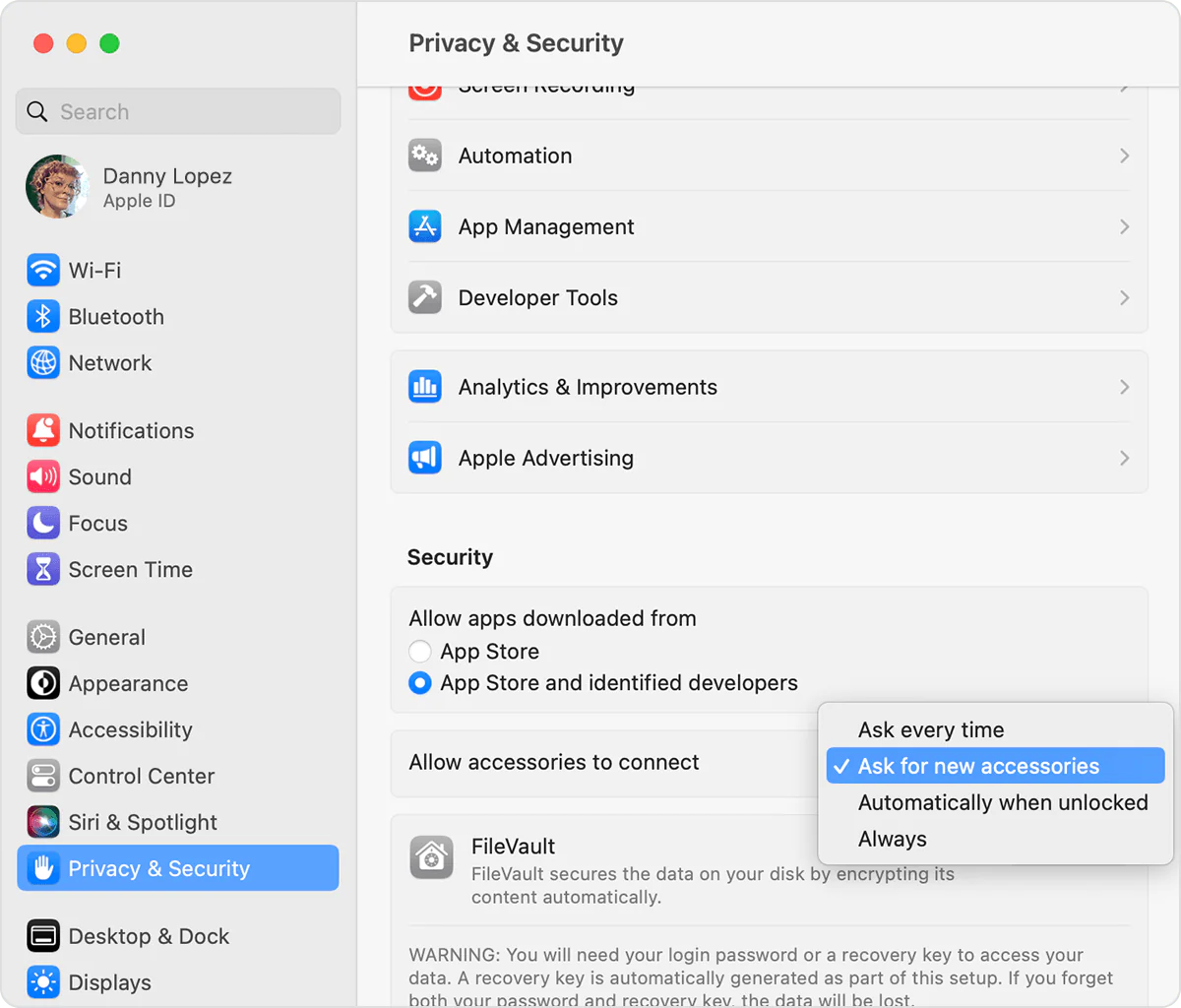Pick Always in the accessories menu
Viewport: 1181px width, 1008px height.
pos(893,839)
